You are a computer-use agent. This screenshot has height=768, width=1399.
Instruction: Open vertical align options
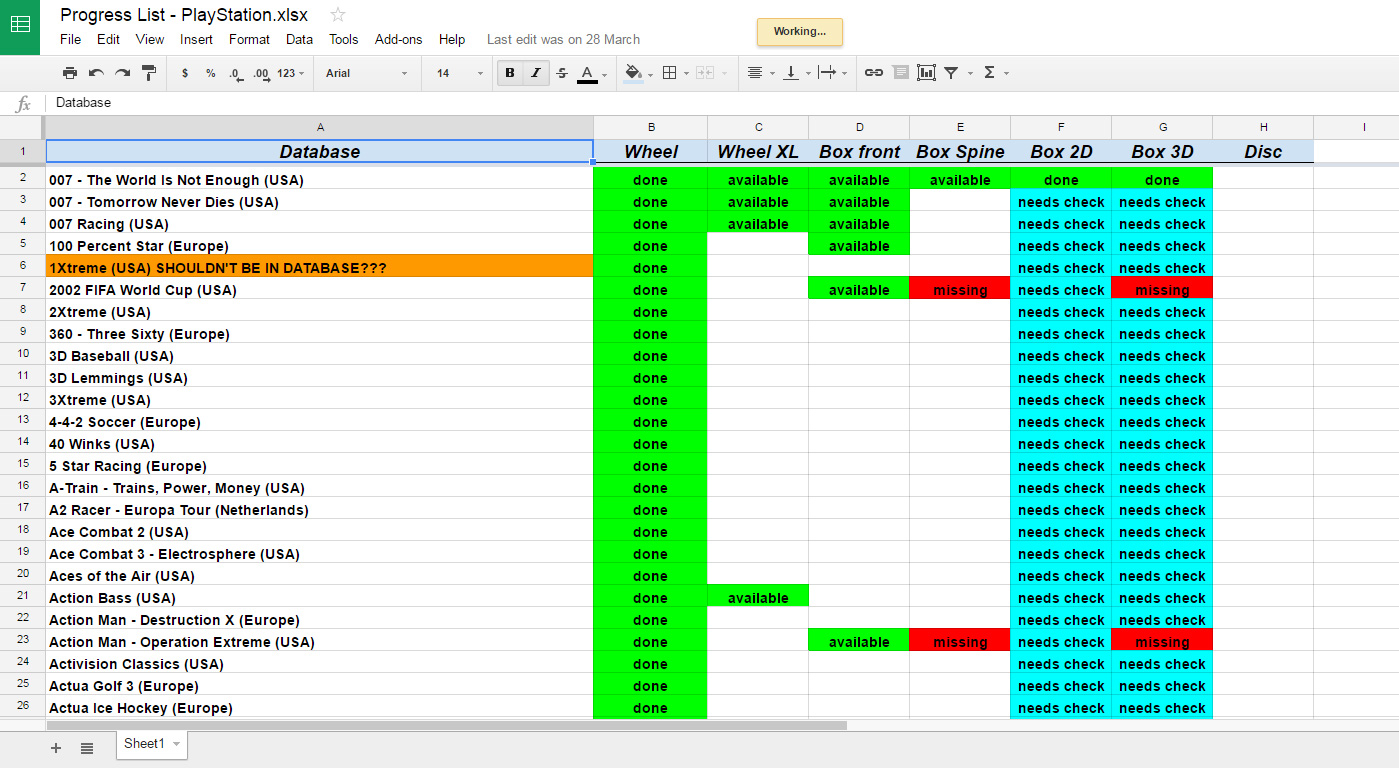(x=795, y=73)
